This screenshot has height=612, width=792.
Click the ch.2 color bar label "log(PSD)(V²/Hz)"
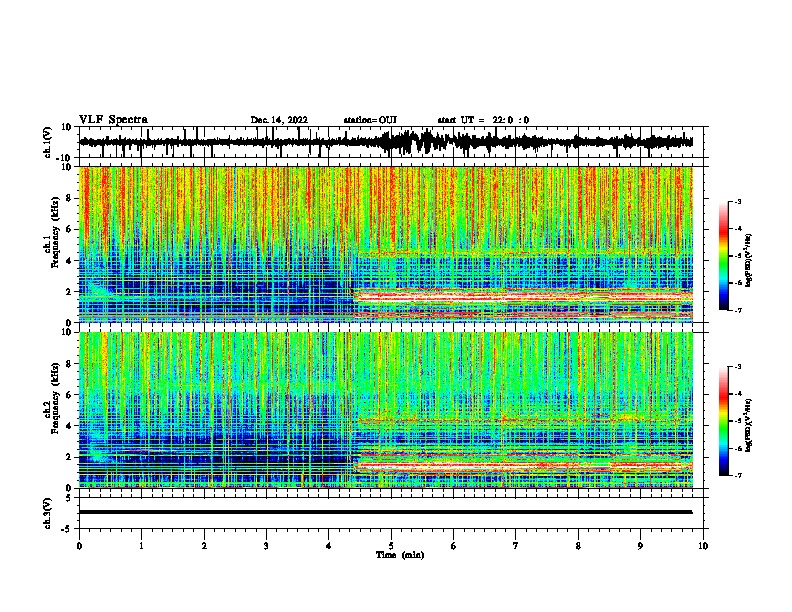pyautogui.click(x=748, y=425)
